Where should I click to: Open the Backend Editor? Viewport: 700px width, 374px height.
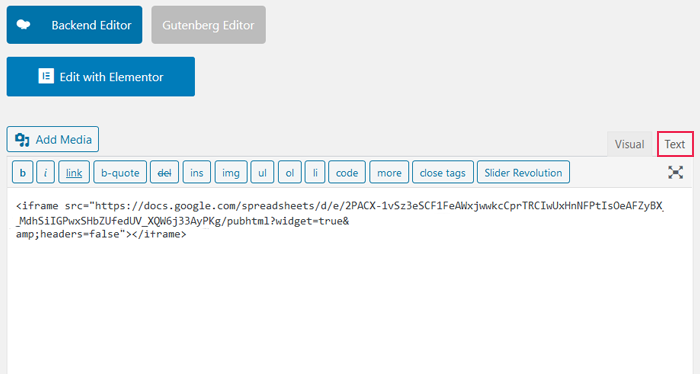tap(74, 25)
